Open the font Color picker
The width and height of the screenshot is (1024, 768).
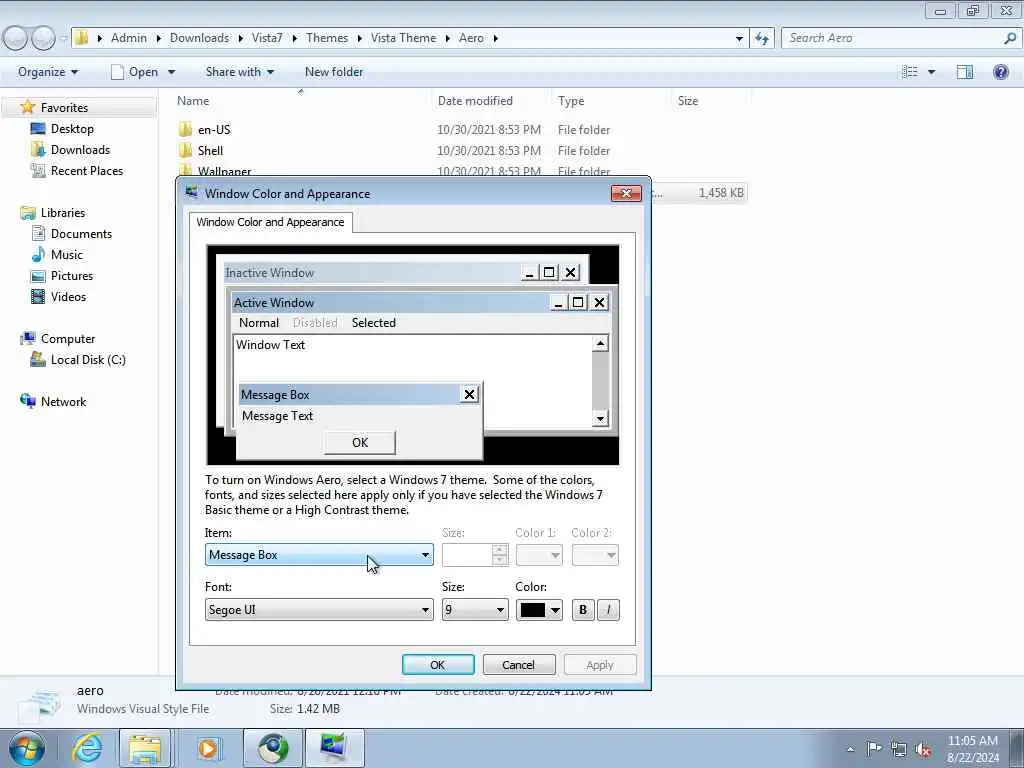pos(539,610)
